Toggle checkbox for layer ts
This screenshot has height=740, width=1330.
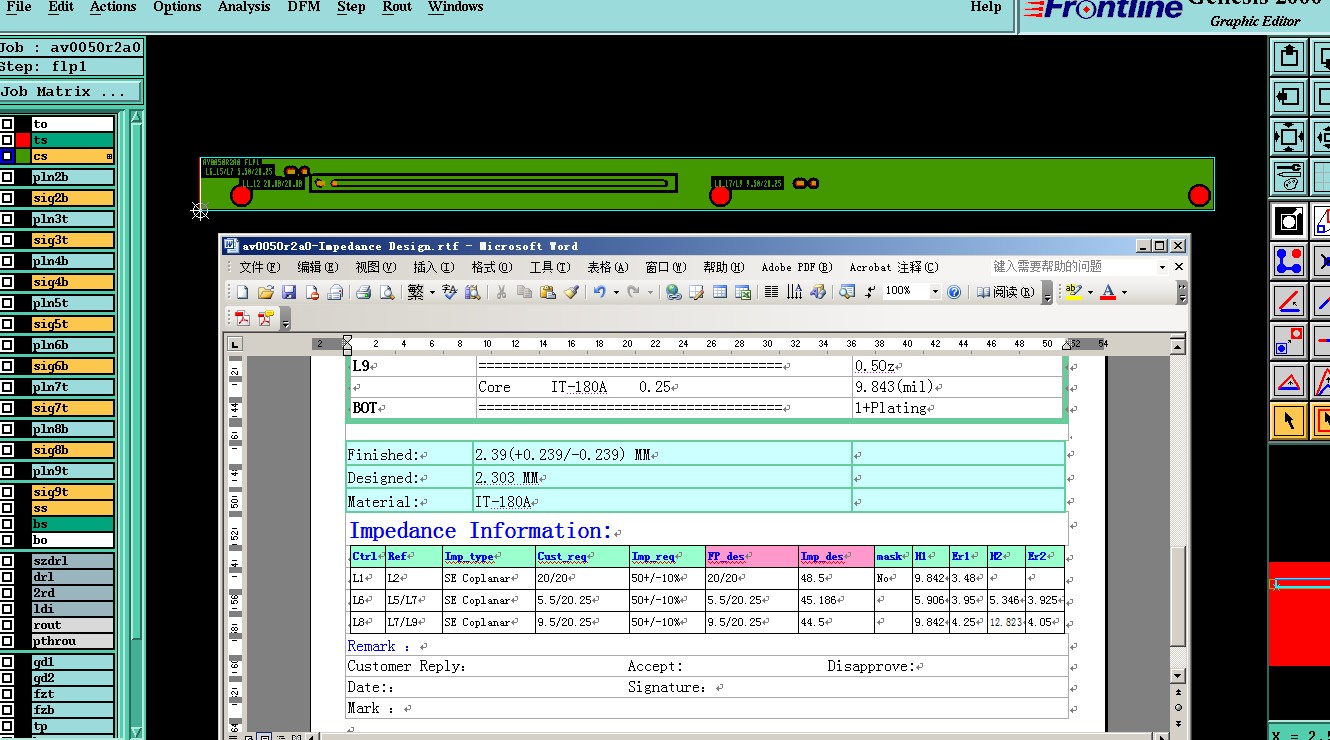click(7, 140)
